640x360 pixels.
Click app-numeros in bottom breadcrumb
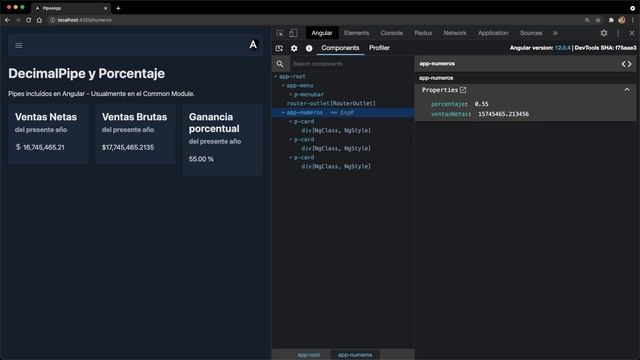(x=355, y=355)
